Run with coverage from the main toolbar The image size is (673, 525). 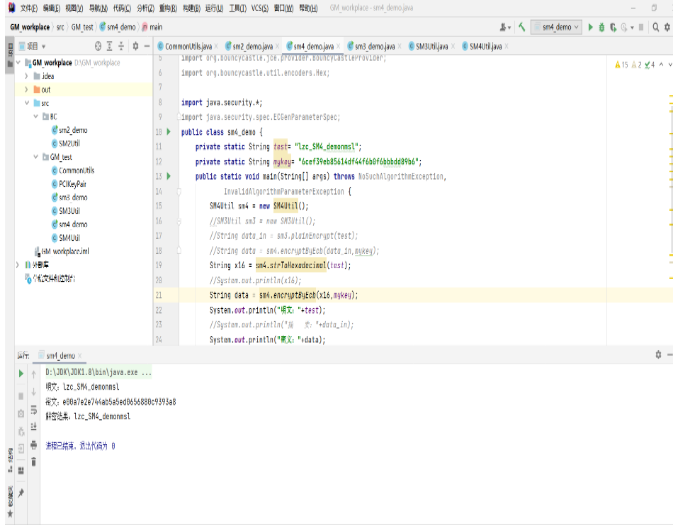[613, 27]
